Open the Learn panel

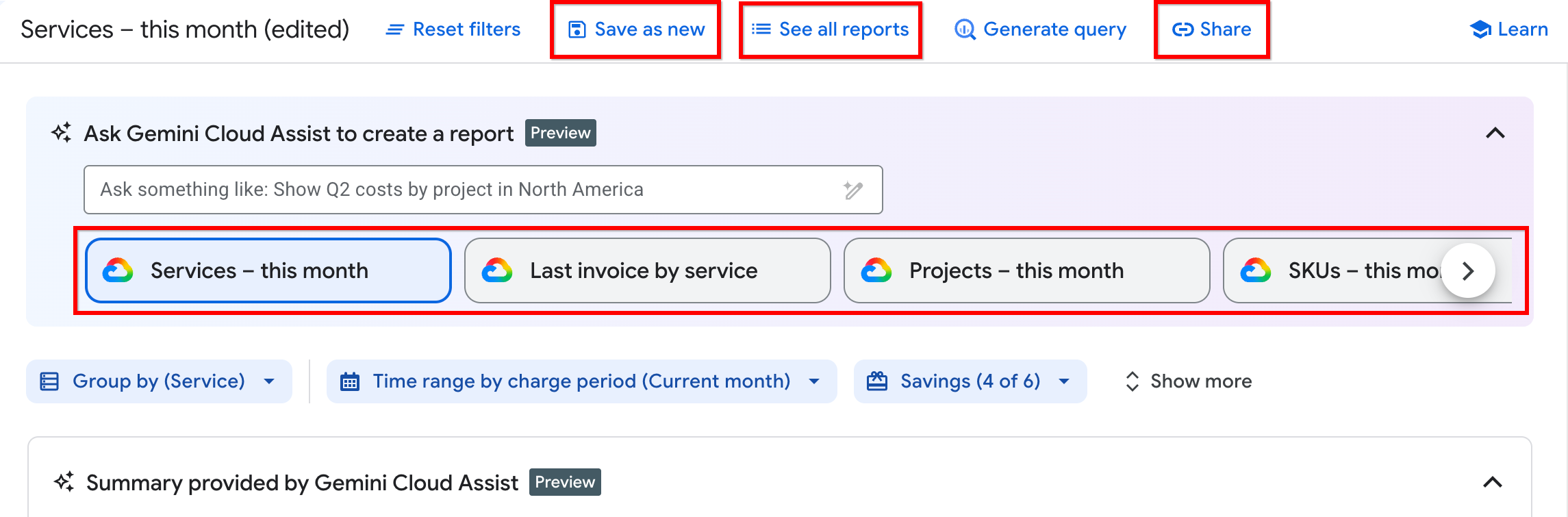(x=1508, y=29)
